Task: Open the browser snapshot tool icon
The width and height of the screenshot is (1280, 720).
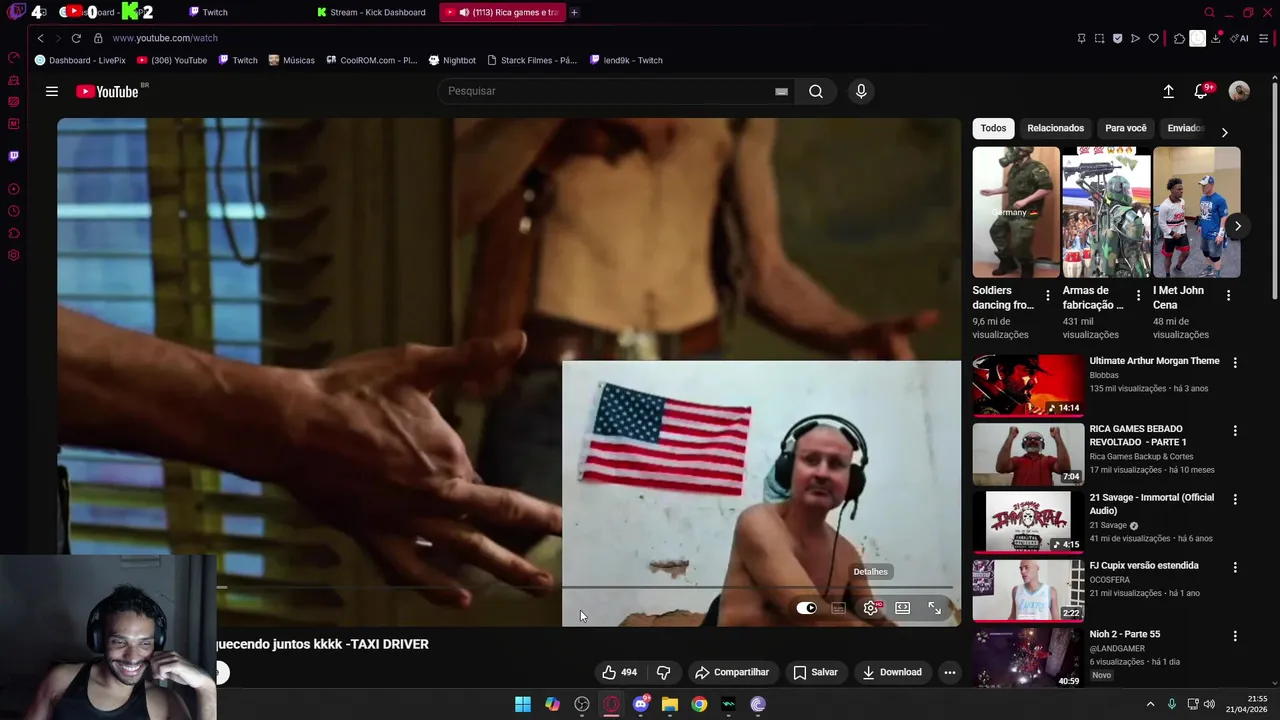Action: click(1099, 38)
